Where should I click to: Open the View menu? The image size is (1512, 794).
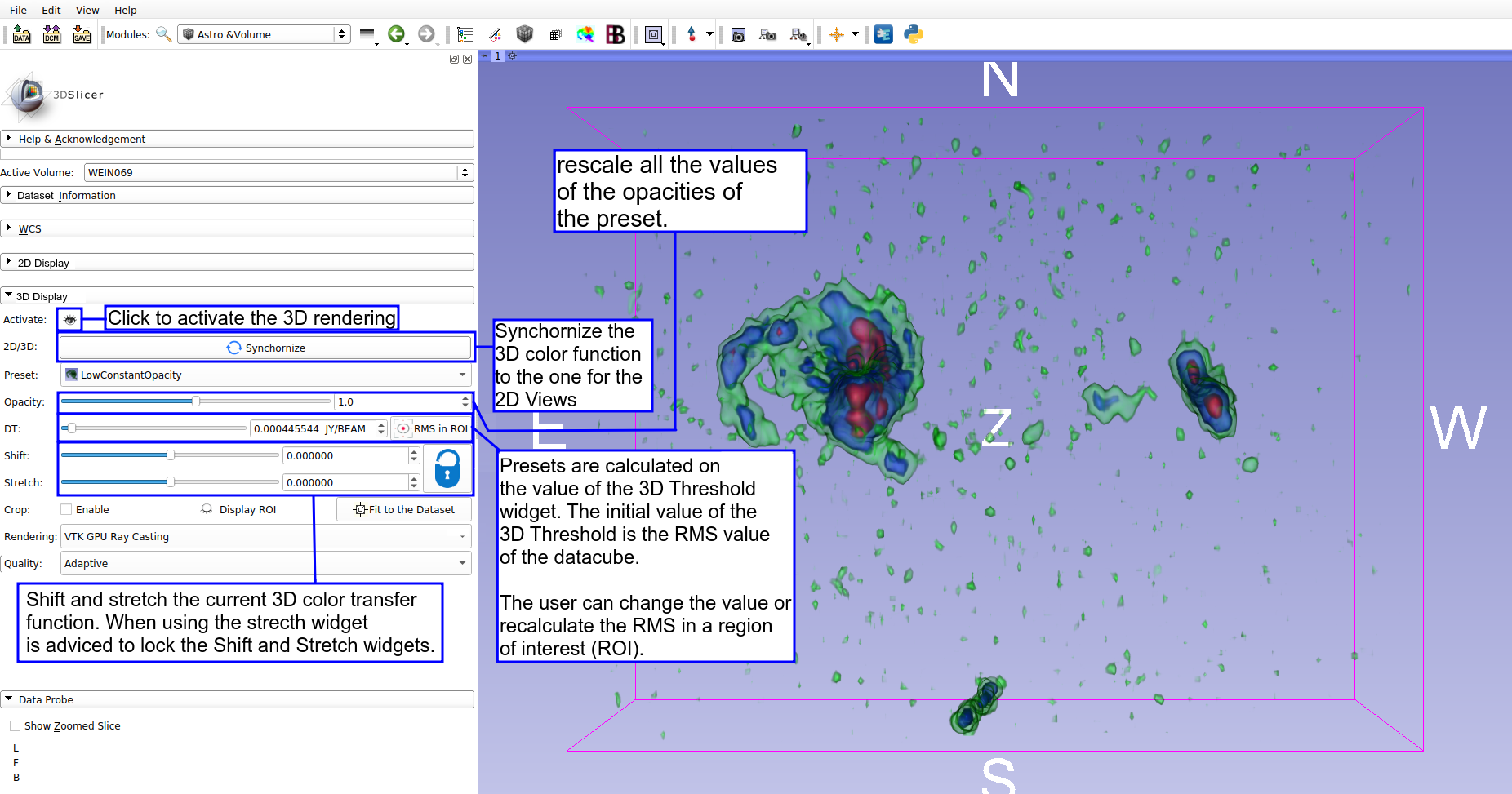pyautogui.click(x=87, y=10)
